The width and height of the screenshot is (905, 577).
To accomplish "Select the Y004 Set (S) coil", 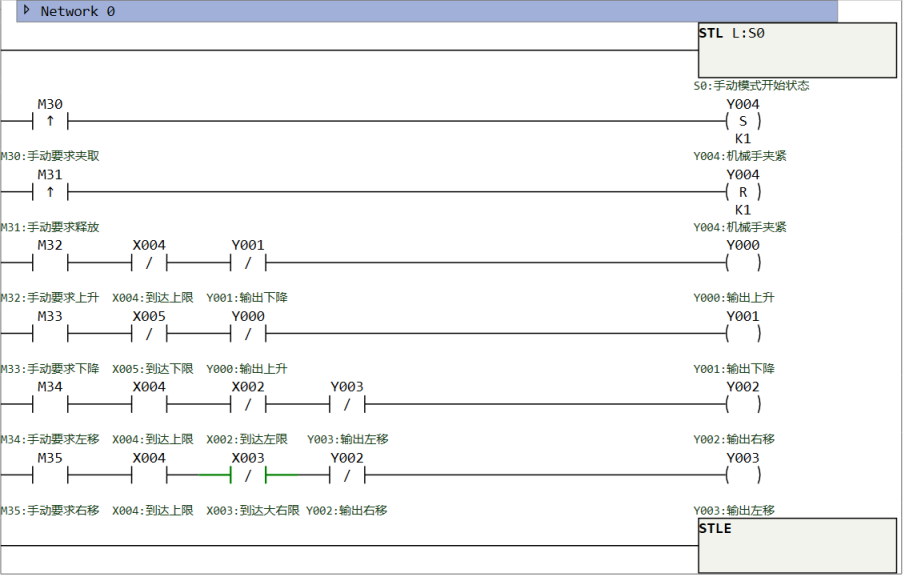I will [742, 121].
